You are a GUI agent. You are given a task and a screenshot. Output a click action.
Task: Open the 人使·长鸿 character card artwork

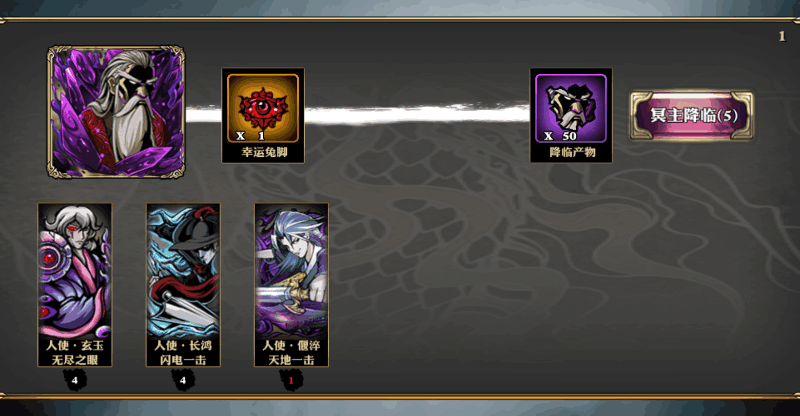[x=183, y=271]
